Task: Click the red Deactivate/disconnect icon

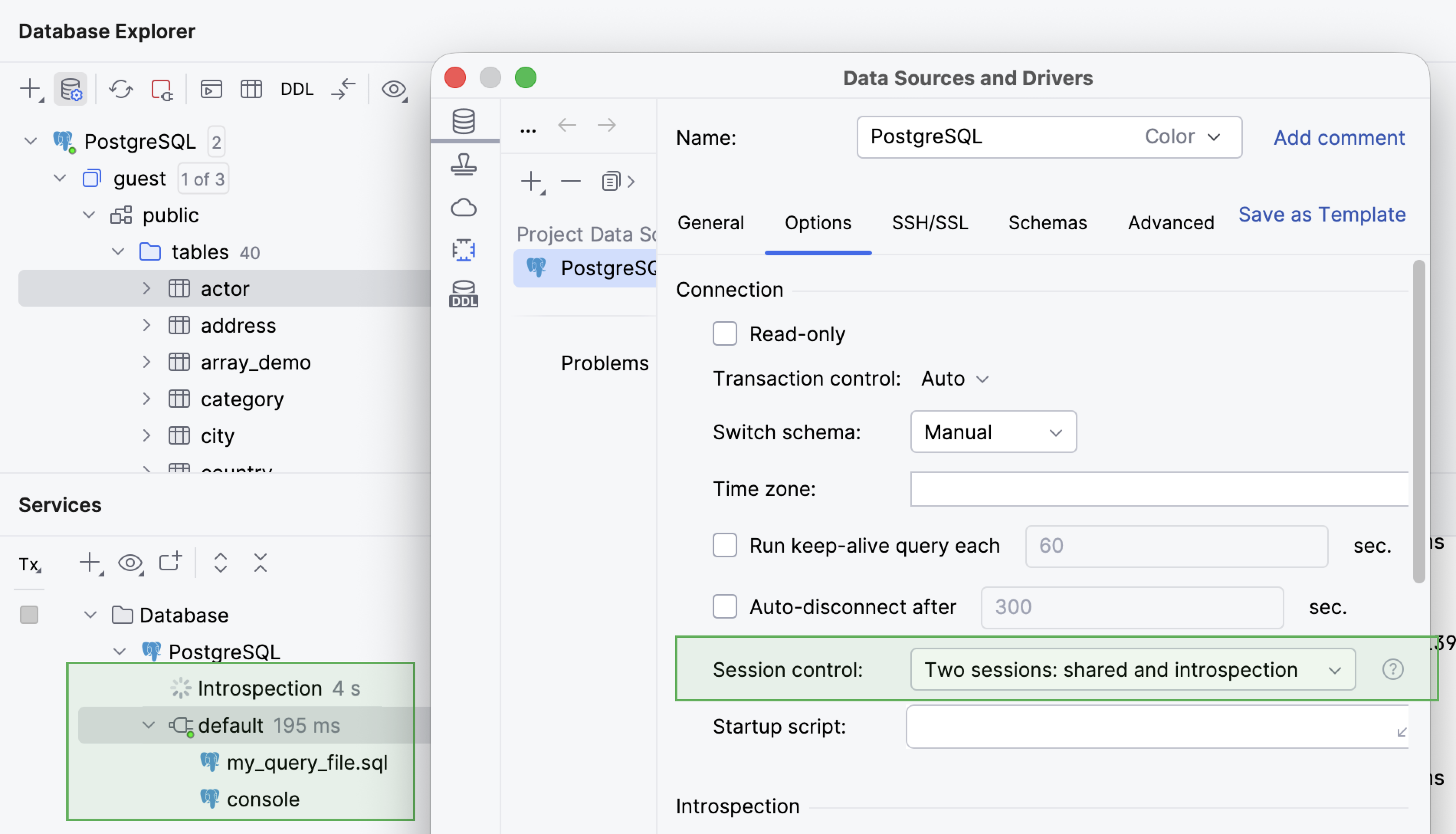Action: click(x=161, y=89)
